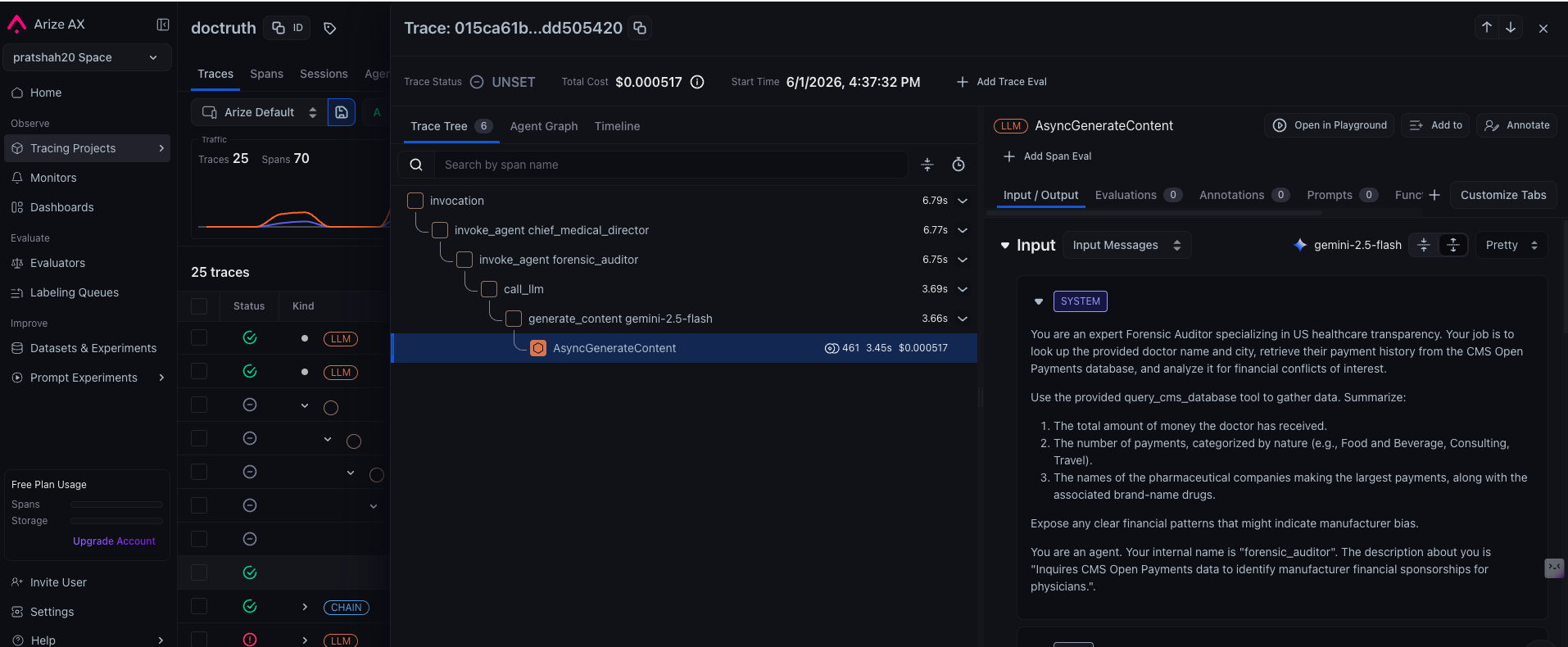Open the Input Messages dropdown
Image resolution: width=1568 pixels, height=647 pixels.
click(1126, 245)
